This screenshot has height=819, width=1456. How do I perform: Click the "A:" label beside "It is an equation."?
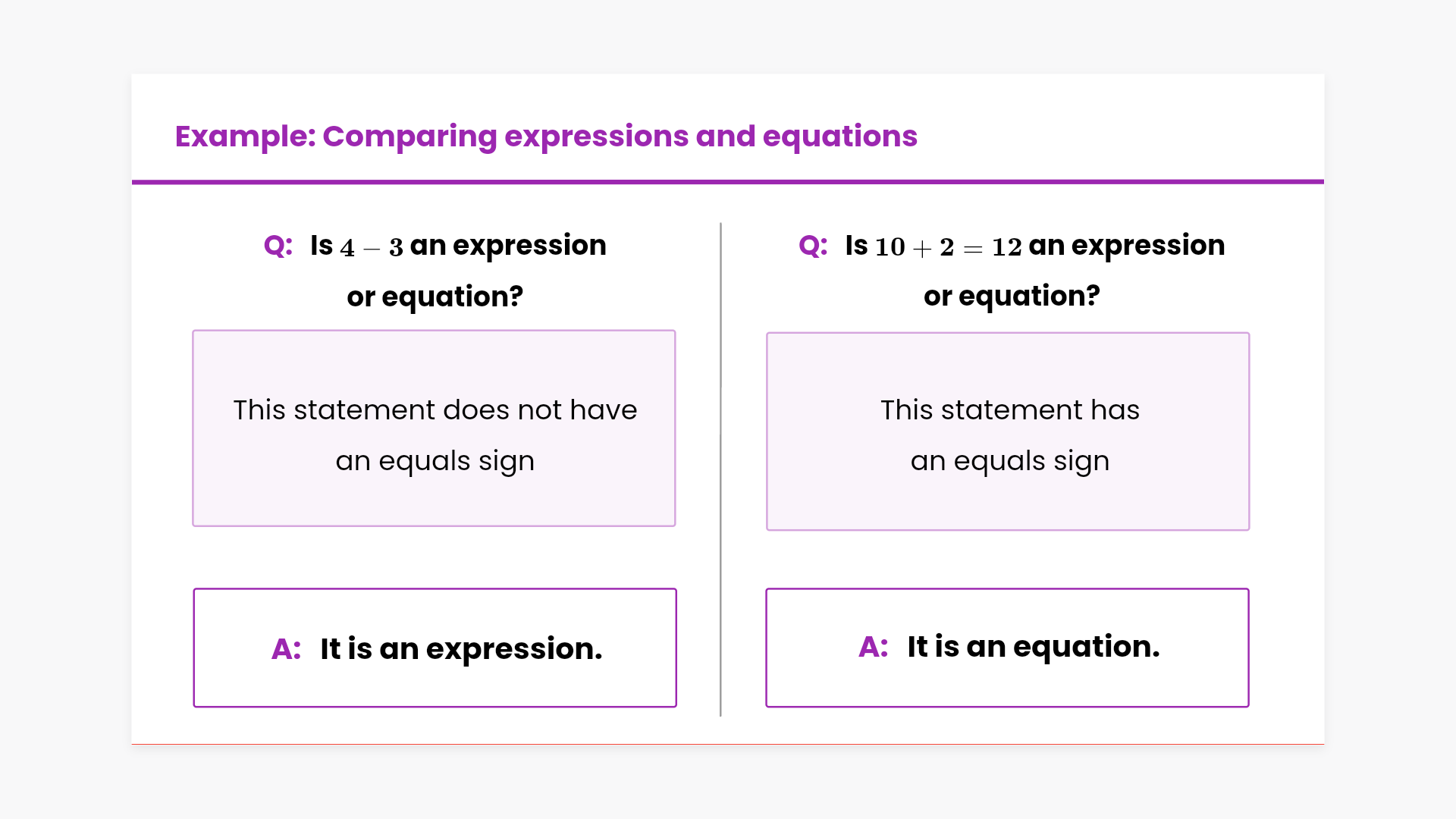click(x=873, y=647)
